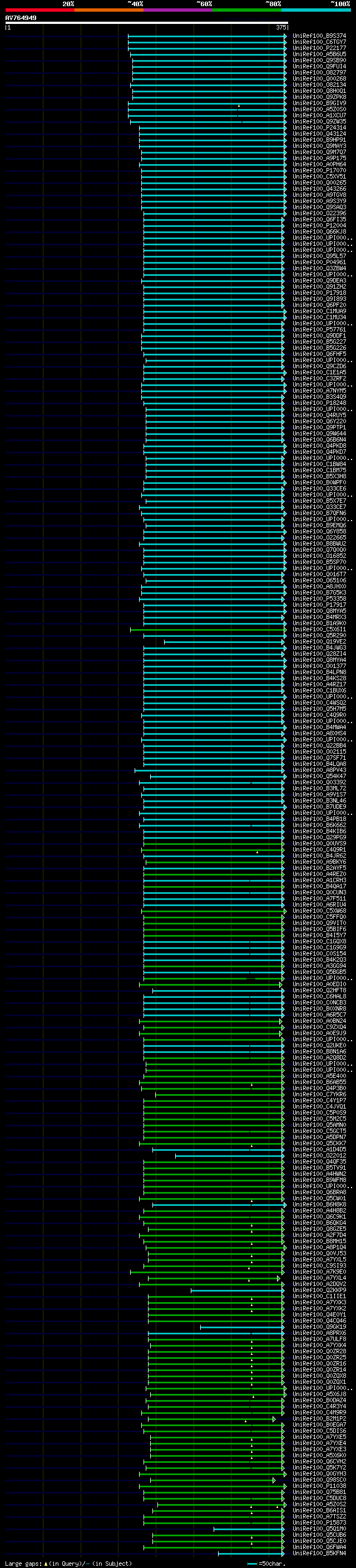The width and height of the screenshot is (356, 1568).
Task: Click the green alignment bar for UniRef100_C5X6I1
Action: 207,630
